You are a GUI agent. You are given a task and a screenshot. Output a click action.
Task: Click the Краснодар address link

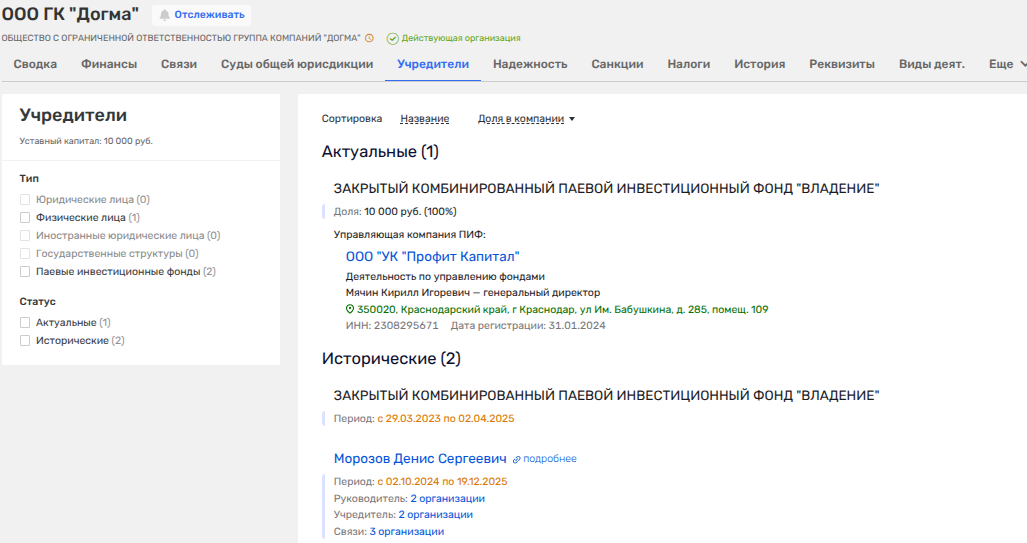pos(562,310)
